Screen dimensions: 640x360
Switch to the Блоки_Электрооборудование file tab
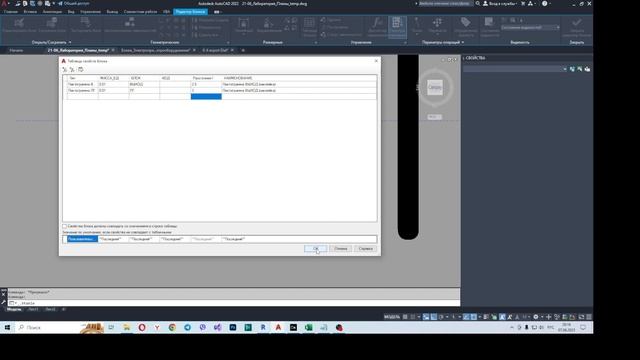[x=156, y=50]
